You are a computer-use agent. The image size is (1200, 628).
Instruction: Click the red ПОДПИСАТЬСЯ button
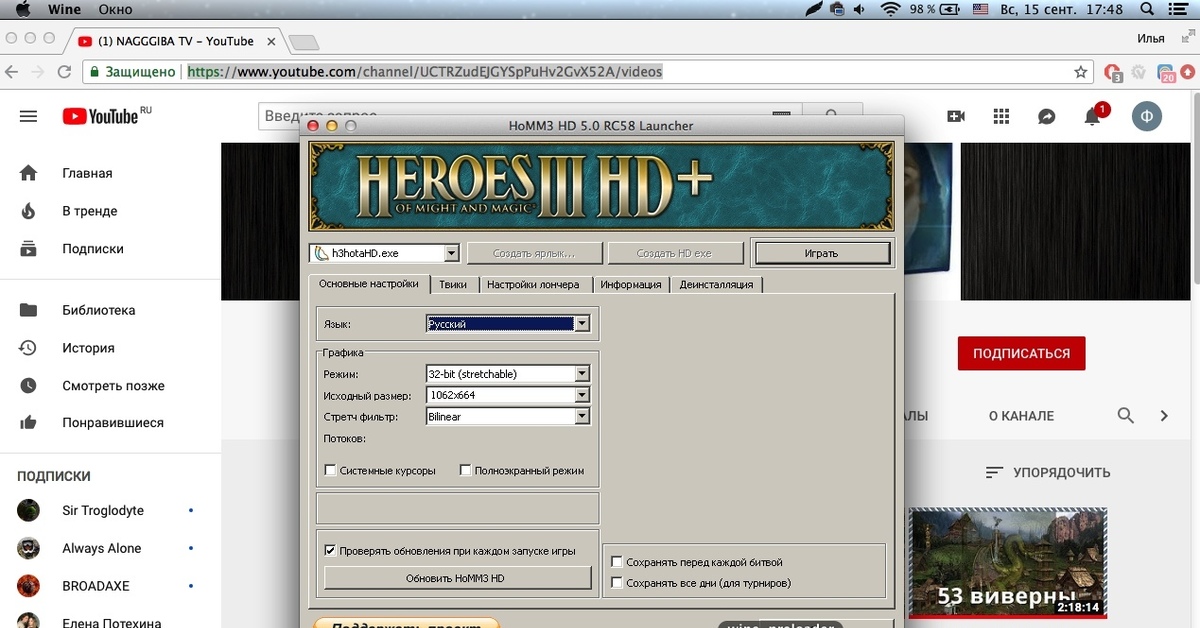click(x=1021, y=353)
